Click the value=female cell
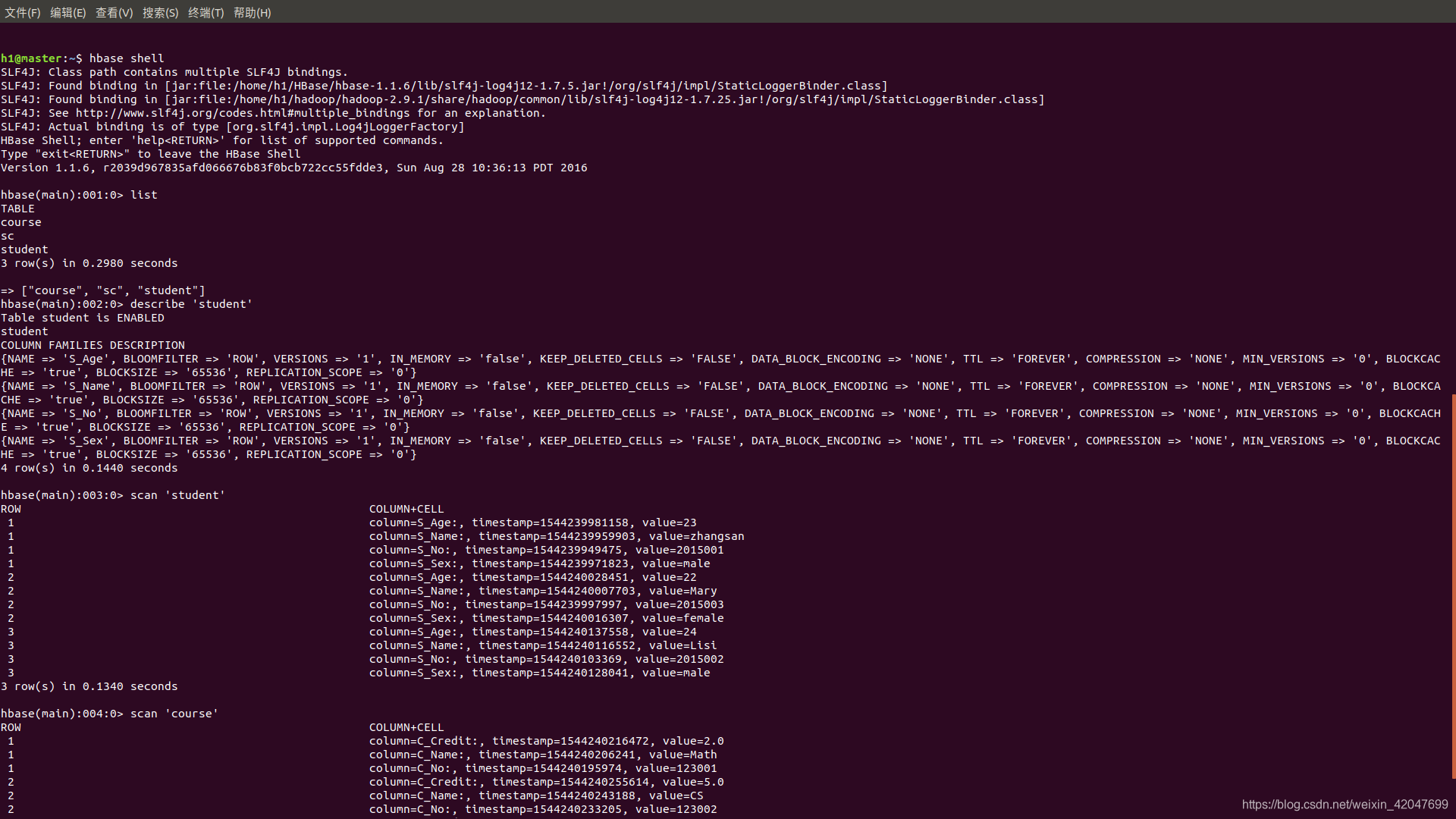This screenshot has width=1456, height=819. click(x=683, y=618)
